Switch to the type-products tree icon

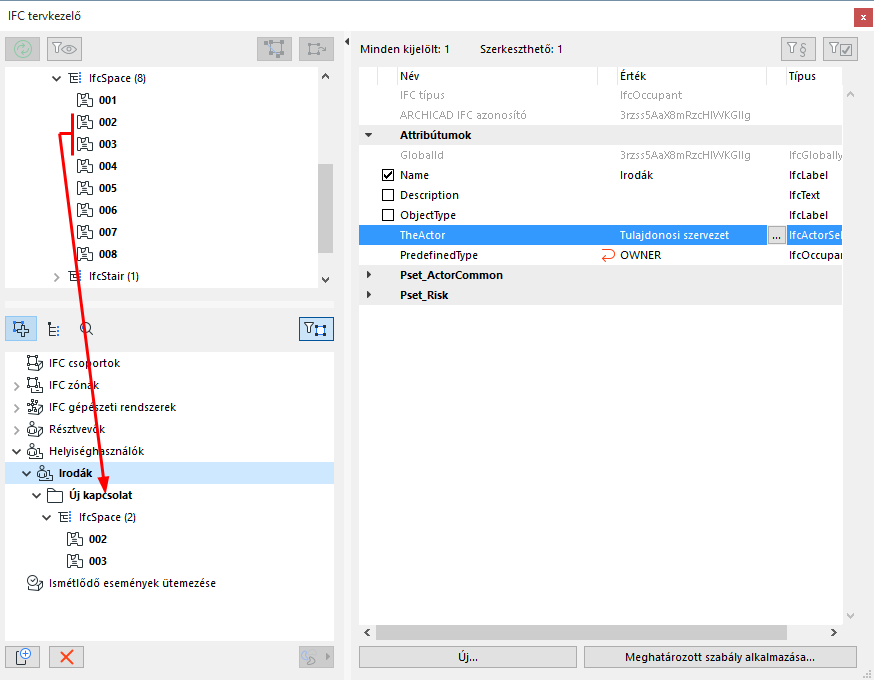click(54, 329)
